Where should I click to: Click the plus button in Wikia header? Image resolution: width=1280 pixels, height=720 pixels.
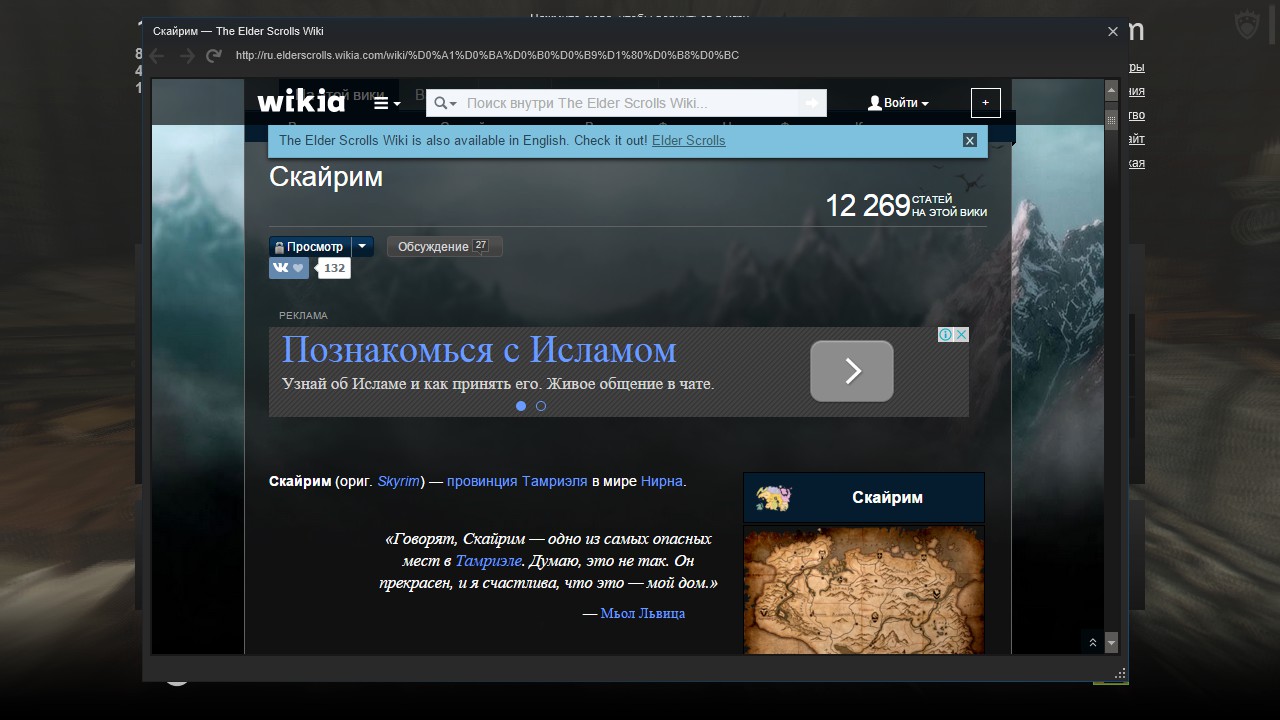pyautogui.click(x=985, y=102)
